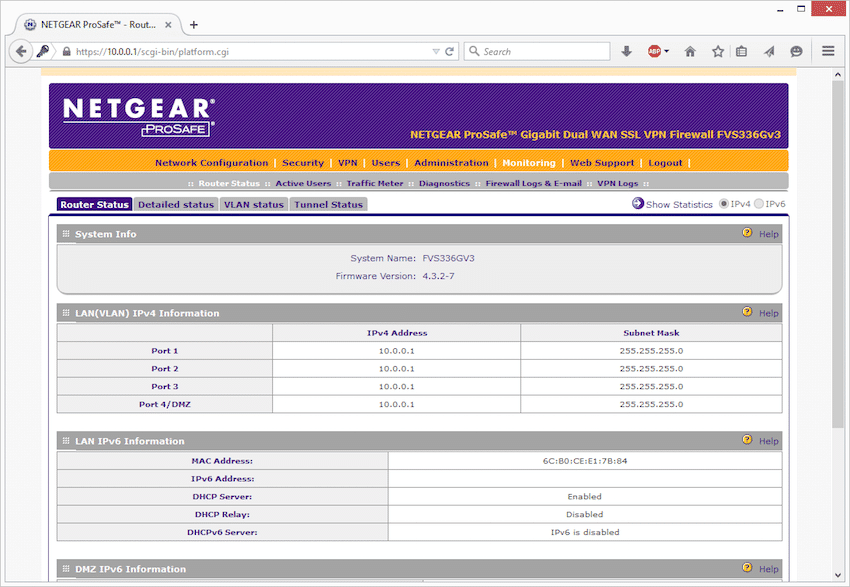Open VPN Logs submenu link
The image size is (850, 587).
pos(617,183)
